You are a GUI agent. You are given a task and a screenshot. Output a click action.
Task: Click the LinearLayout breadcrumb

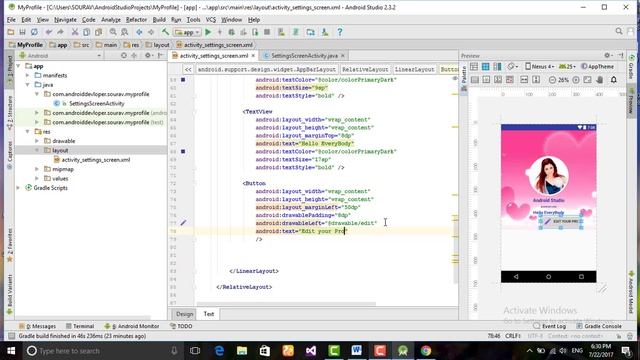click(x=414, y=69)
